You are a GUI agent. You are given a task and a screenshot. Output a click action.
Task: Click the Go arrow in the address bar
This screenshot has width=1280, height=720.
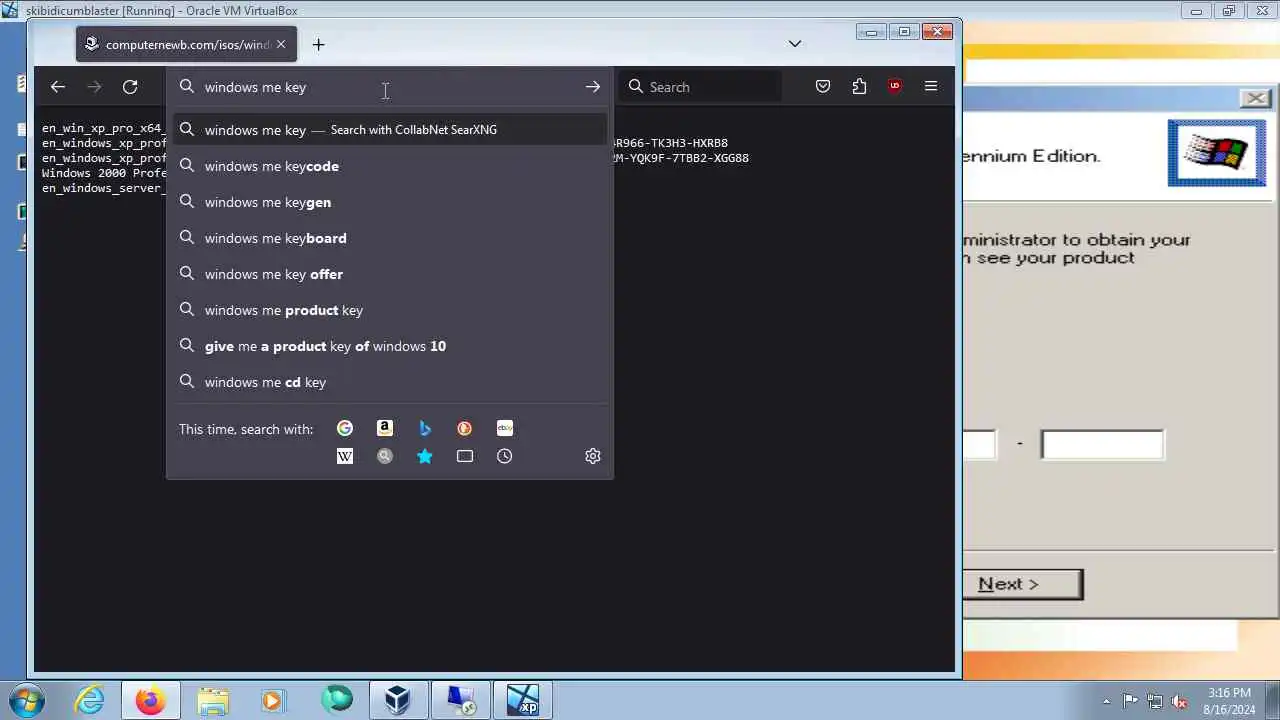pyautogui.click(x=593, y=87)
